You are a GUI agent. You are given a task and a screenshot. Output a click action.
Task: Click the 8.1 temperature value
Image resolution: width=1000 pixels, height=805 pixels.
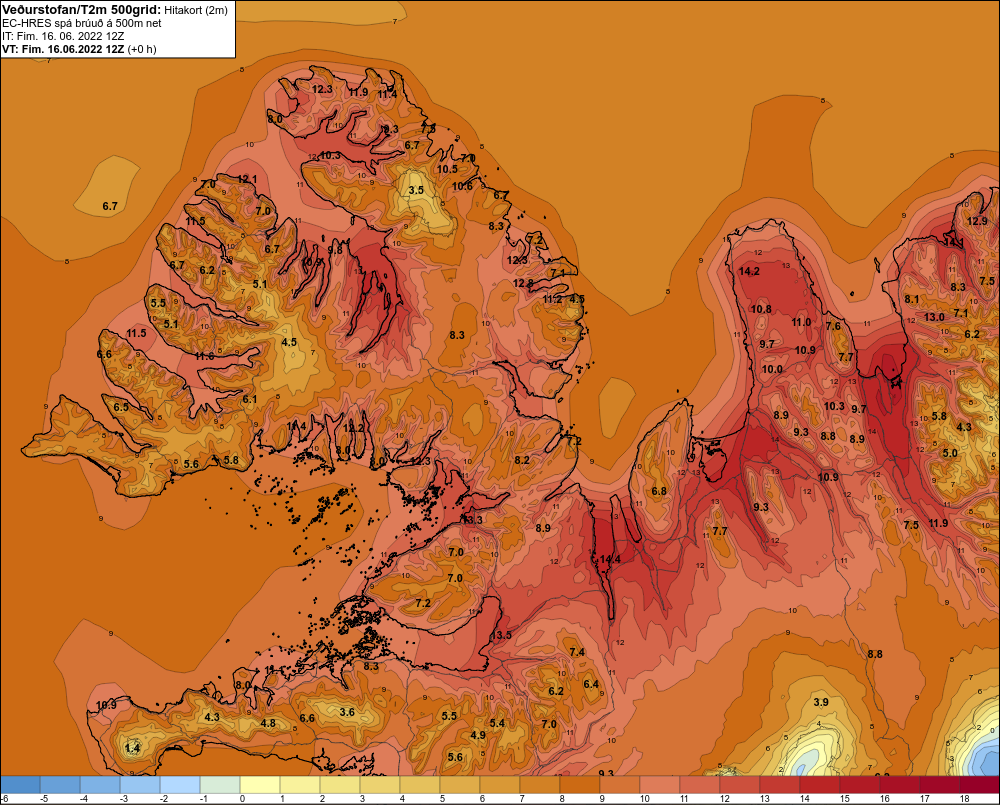point(911,299)
